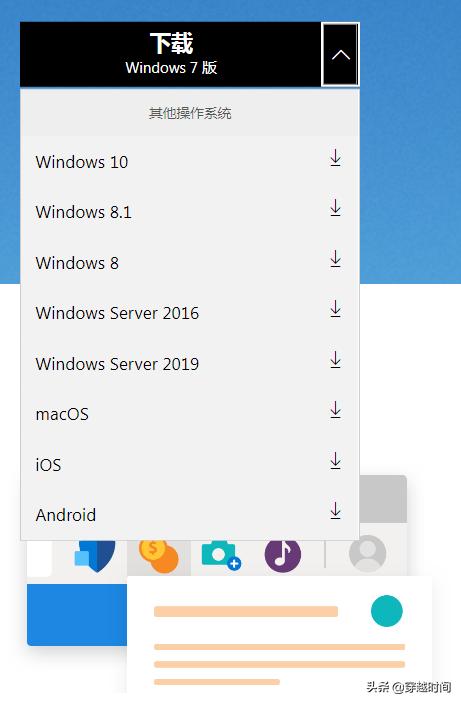Select the iOS option
This screenshot has height=703, width=461.
coord(190,465)
